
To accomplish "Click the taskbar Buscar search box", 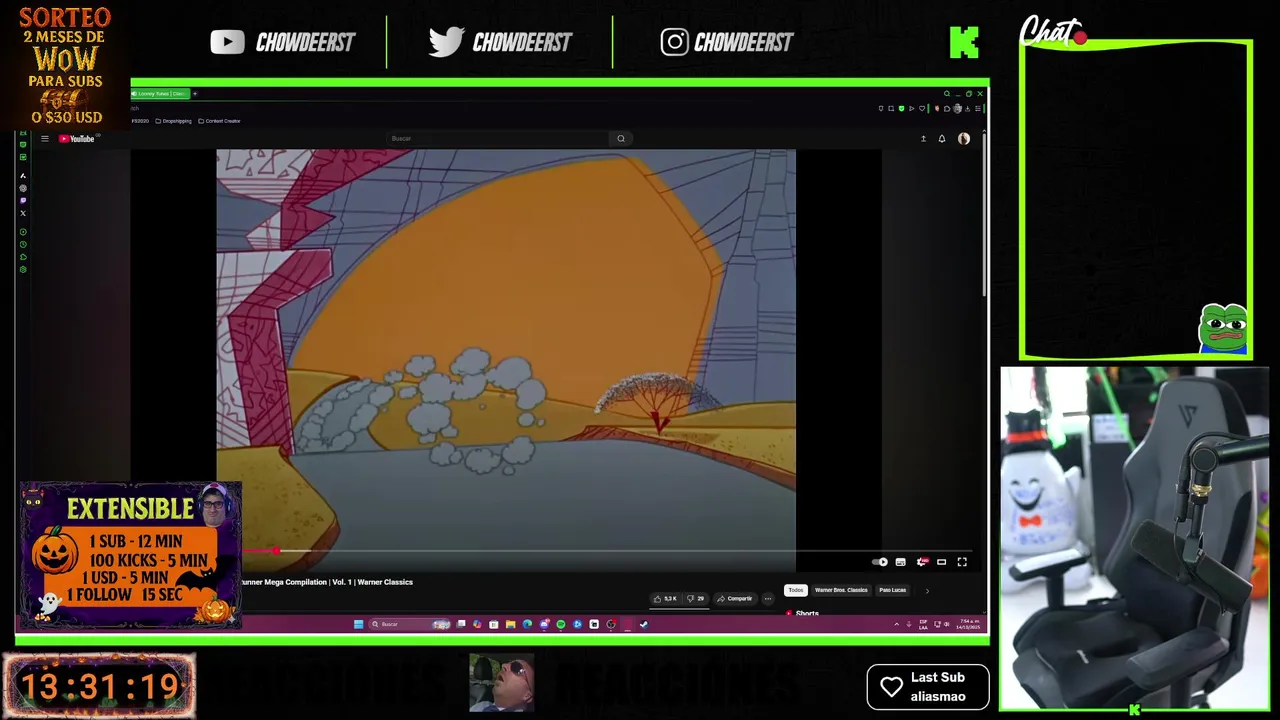I will (409, 624).
